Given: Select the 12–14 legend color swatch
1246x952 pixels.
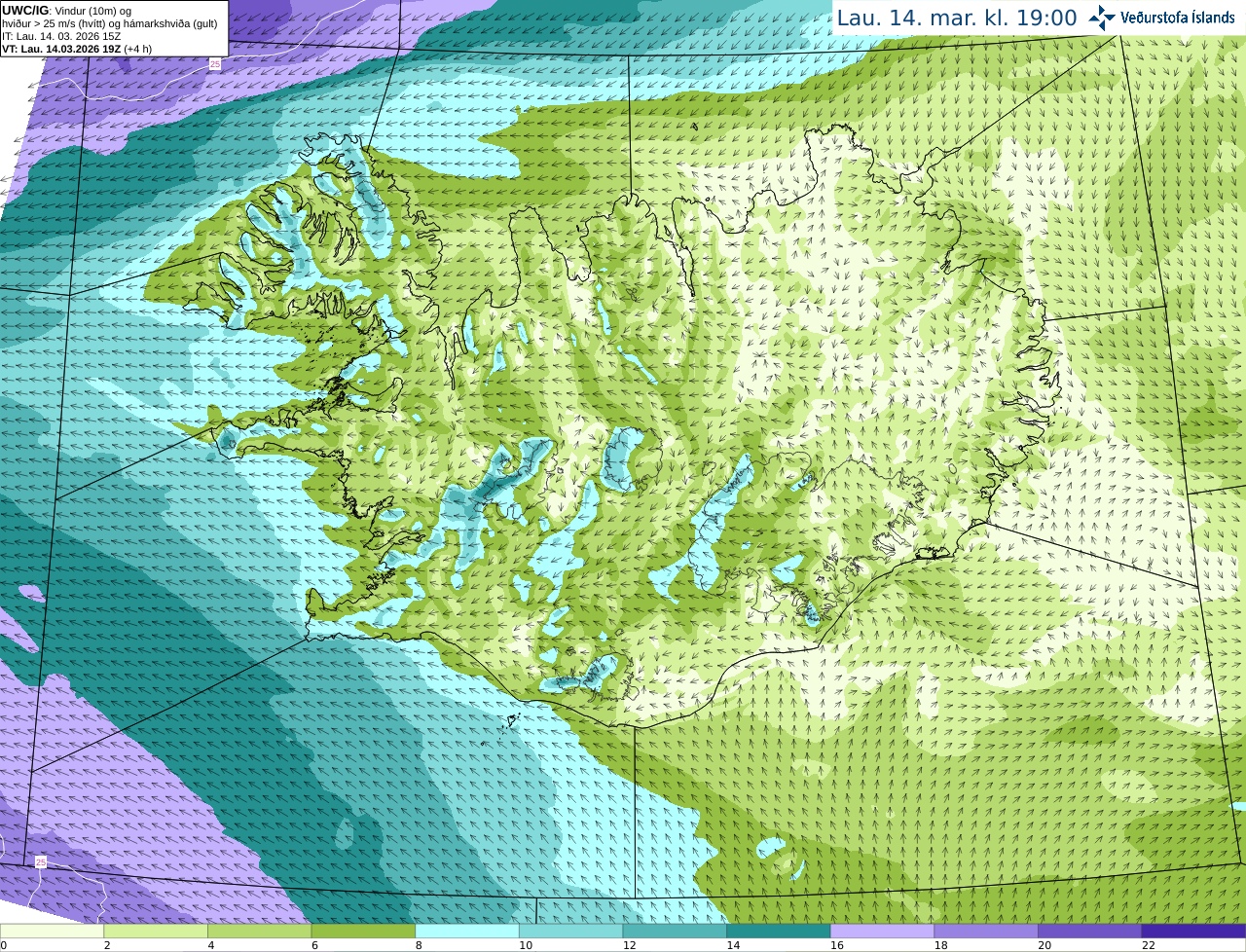Looking at the screenshot, I should pyautogui.click(x=675, y=931).
